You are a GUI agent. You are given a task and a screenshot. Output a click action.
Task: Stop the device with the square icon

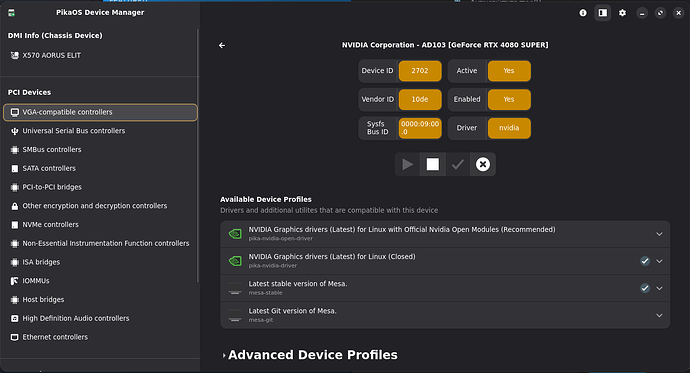point(433,165)
